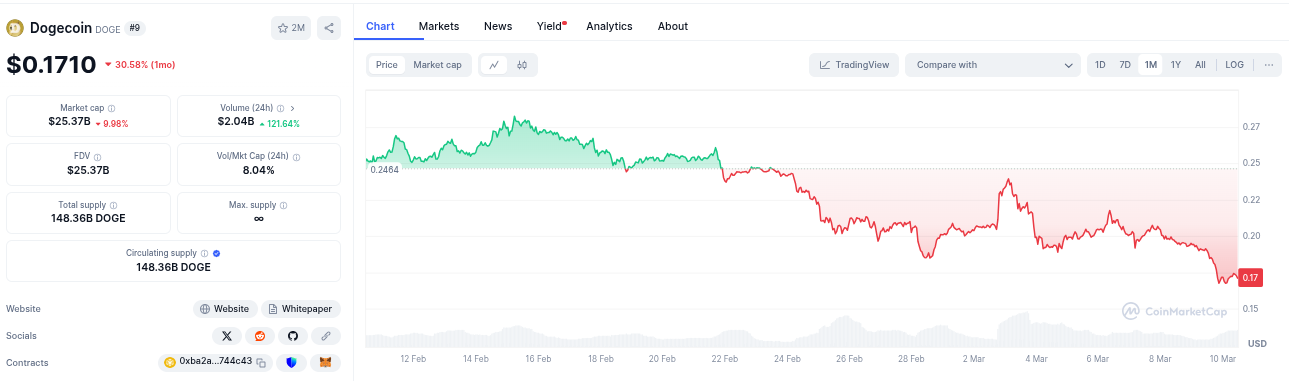Switch to candlestick chart icon
The height and width of the screenshot is (381, 1289).
tap(522, 65)
